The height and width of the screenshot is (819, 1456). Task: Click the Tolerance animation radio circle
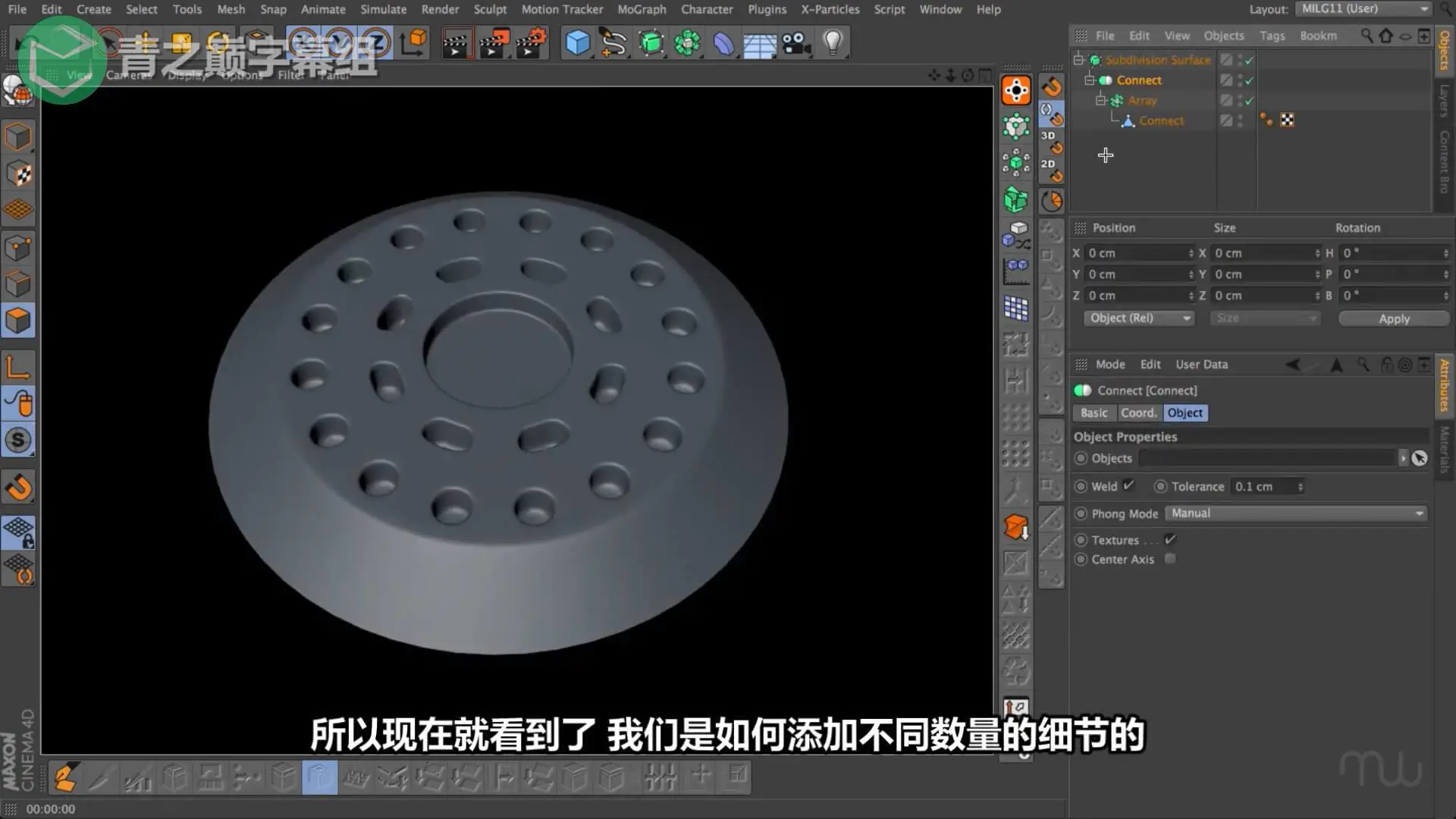pos(1160,486)
